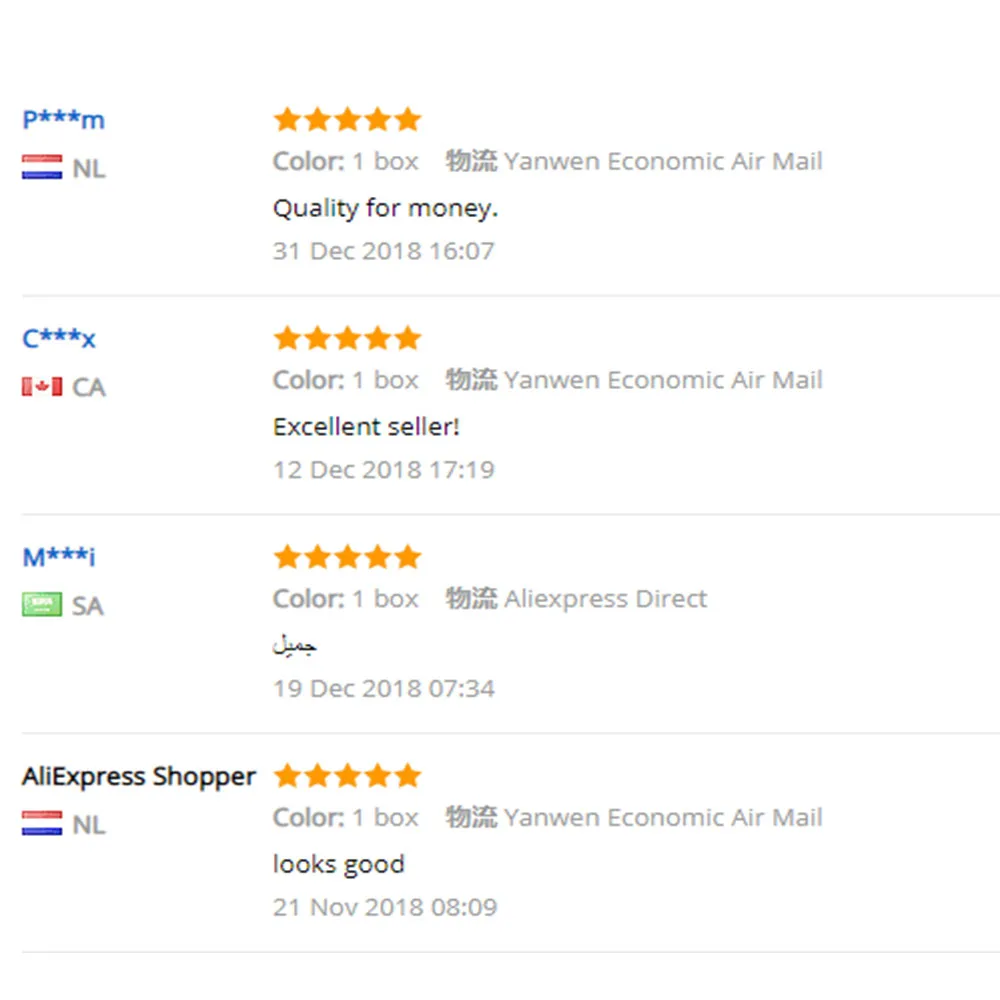Click the star rating on P***m's review

pyautogui.click(x=347, y=120)
